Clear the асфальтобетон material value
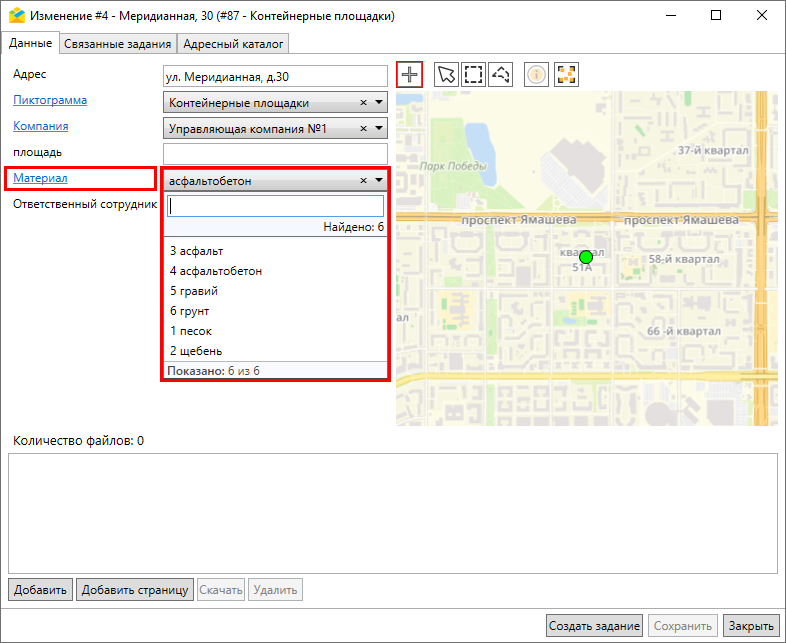Image resolution: width=786 pixels, height=643 pixels. (364, 181)
